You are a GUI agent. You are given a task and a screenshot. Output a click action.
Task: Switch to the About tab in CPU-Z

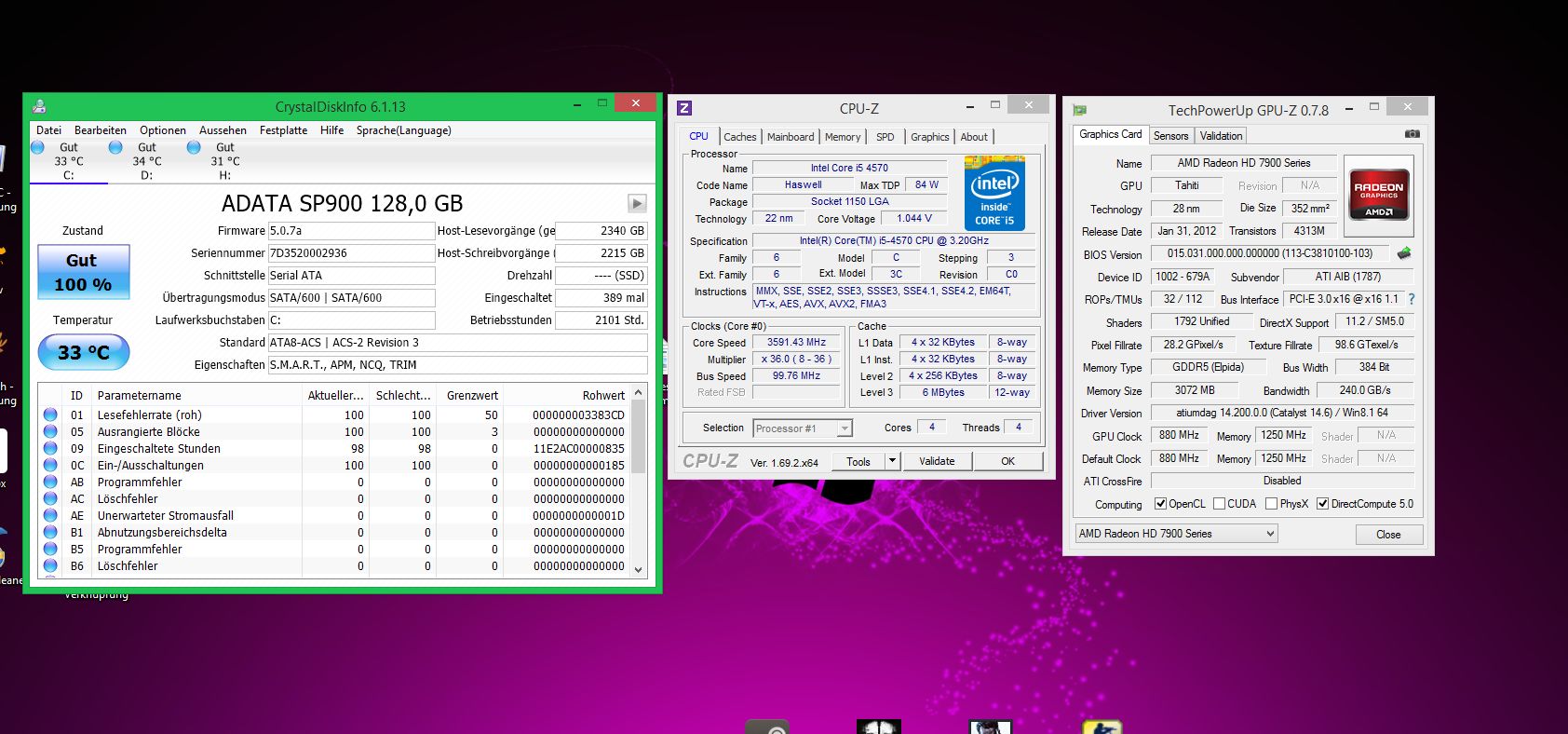coord(974,137)
